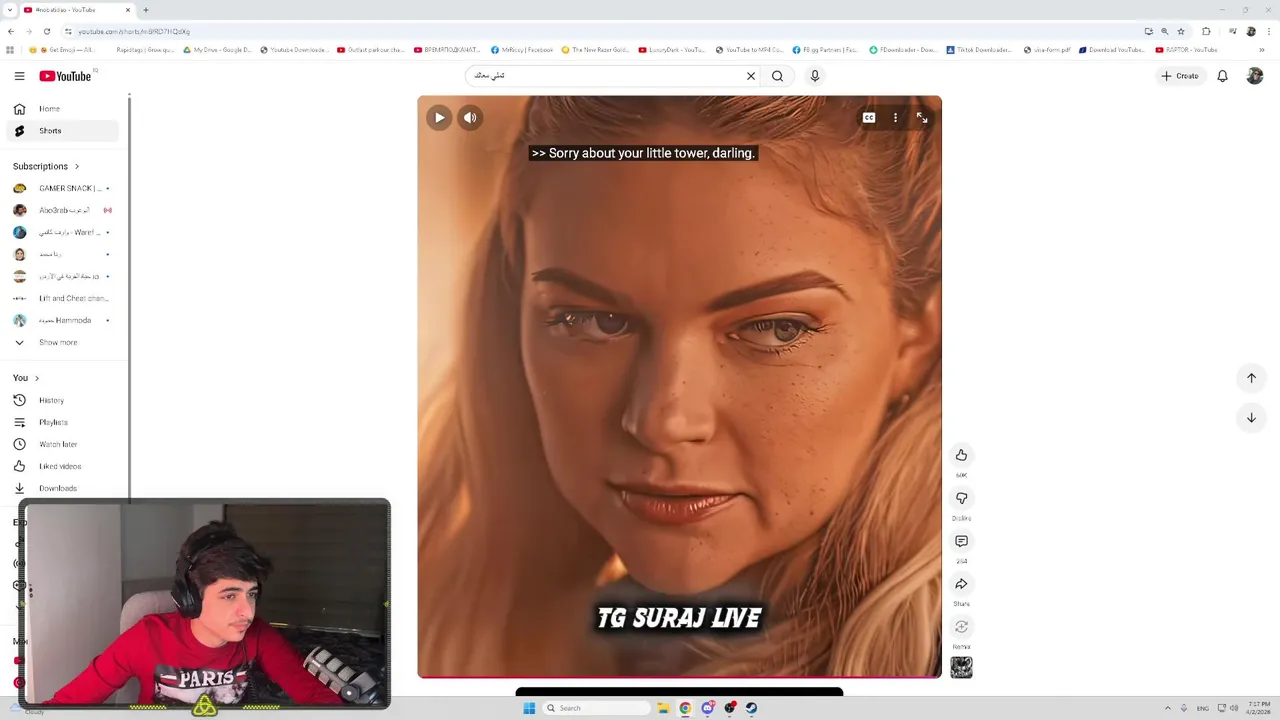The width and height of the screenshot is (1280, 720).
Task: Open Discord from the taskbar
Action: [x=707, y=708]
